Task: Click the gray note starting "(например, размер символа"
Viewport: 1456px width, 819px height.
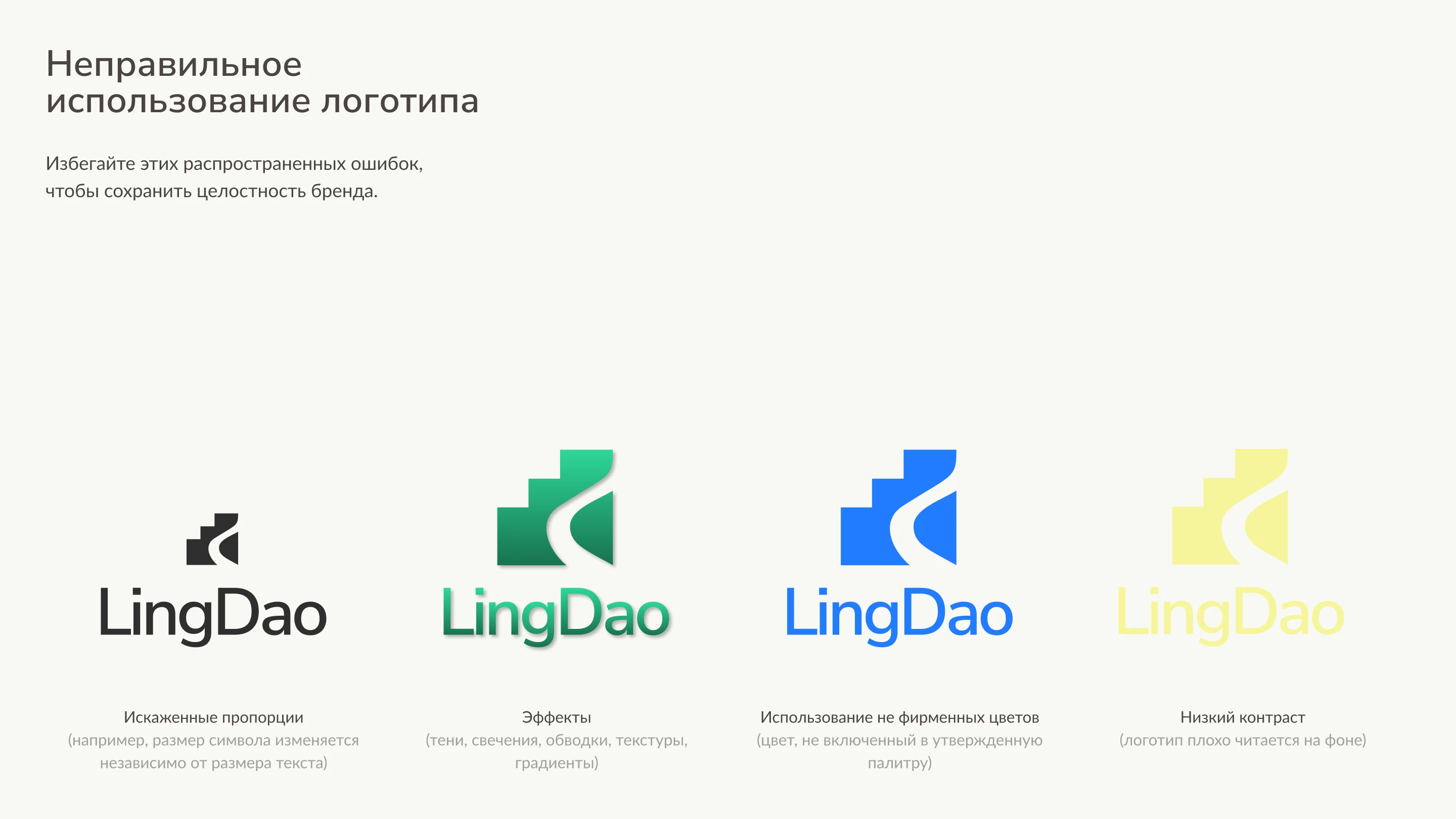Action: [x=213, y=741]
